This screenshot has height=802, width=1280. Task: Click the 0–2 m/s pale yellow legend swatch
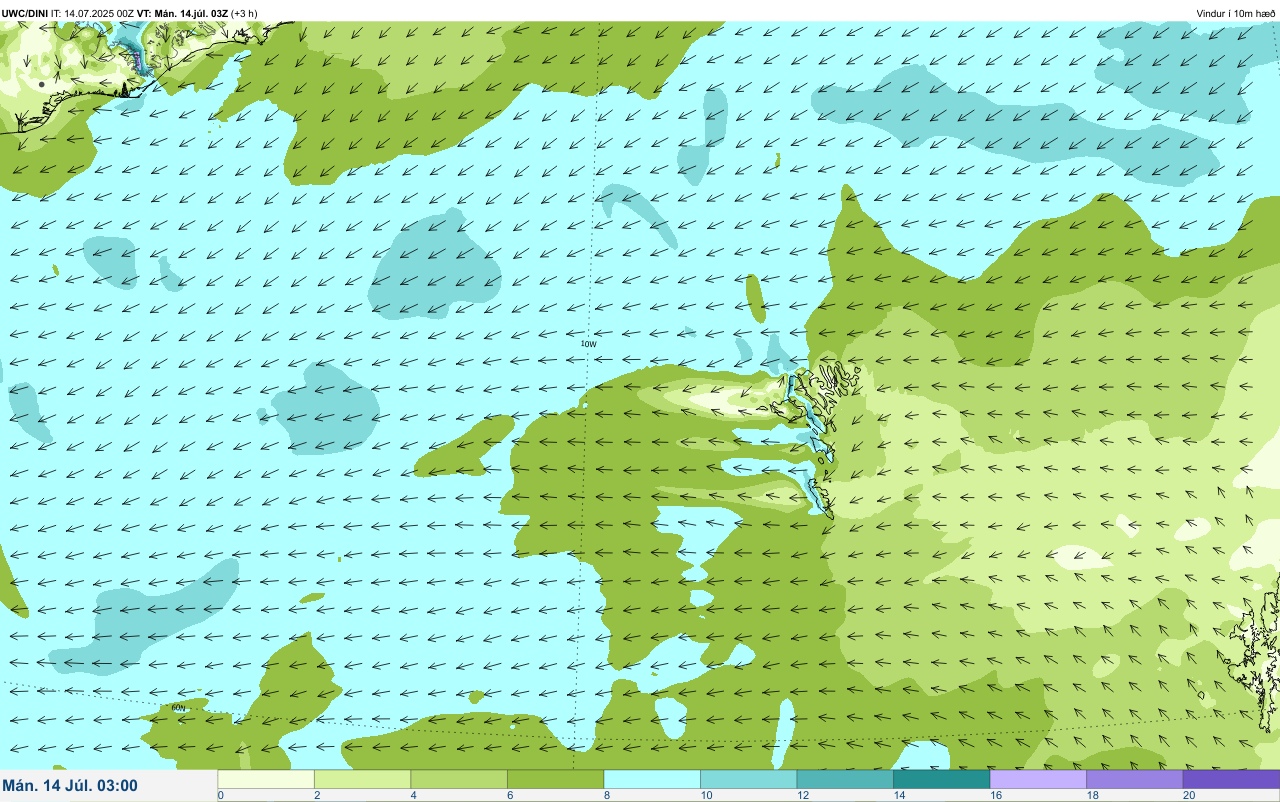coord(266,779)
